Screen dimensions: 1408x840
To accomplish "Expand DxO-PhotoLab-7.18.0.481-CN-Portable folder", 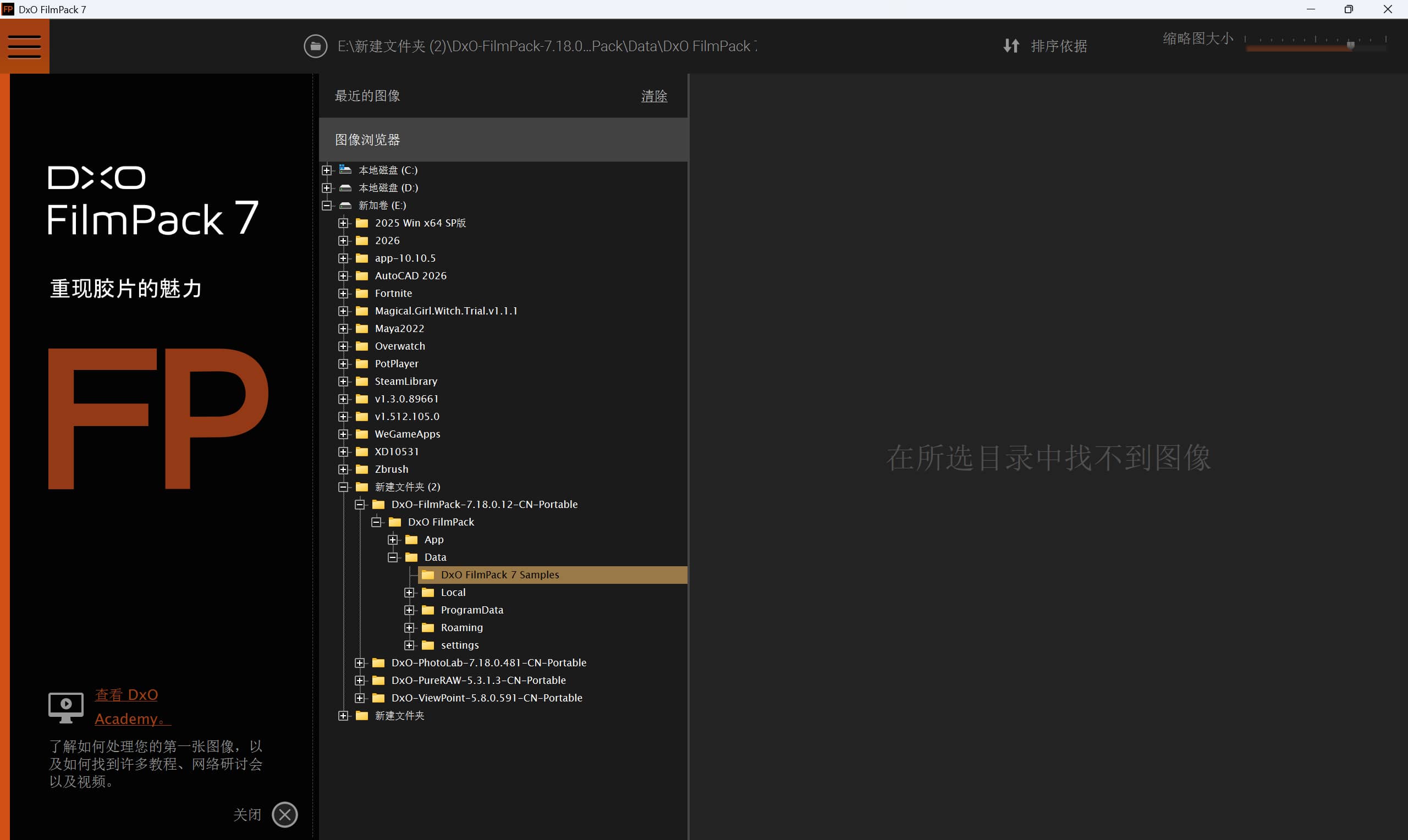I will coord(360,662).
